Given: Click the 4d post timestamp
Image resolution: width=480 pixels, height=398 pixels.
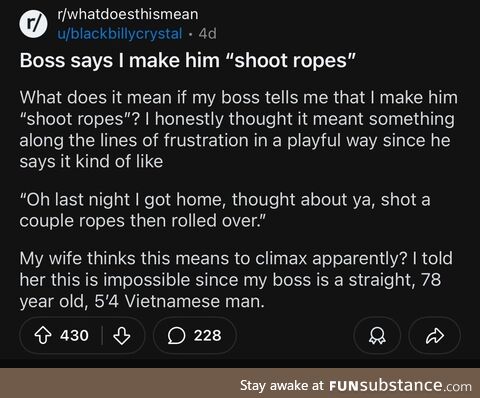Looking at the screenshot, I should [x=207, y=34].
